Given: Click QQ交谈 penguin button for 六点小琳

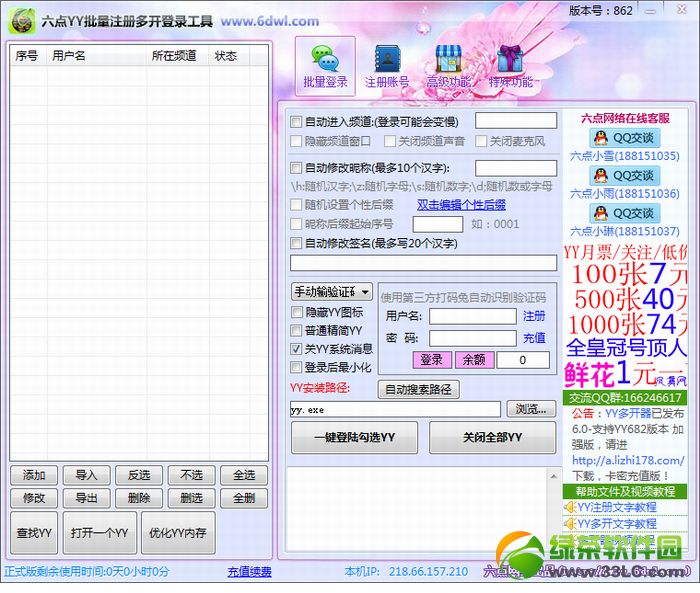Looking at the screenshot, I should (625, 213).
